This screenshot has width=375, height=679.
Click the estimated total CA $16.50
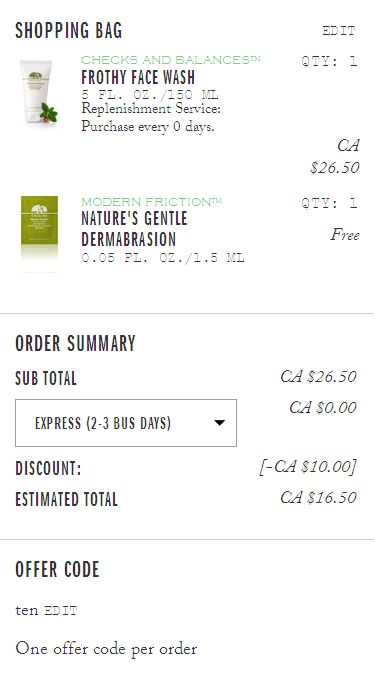(x=318, y=498)
